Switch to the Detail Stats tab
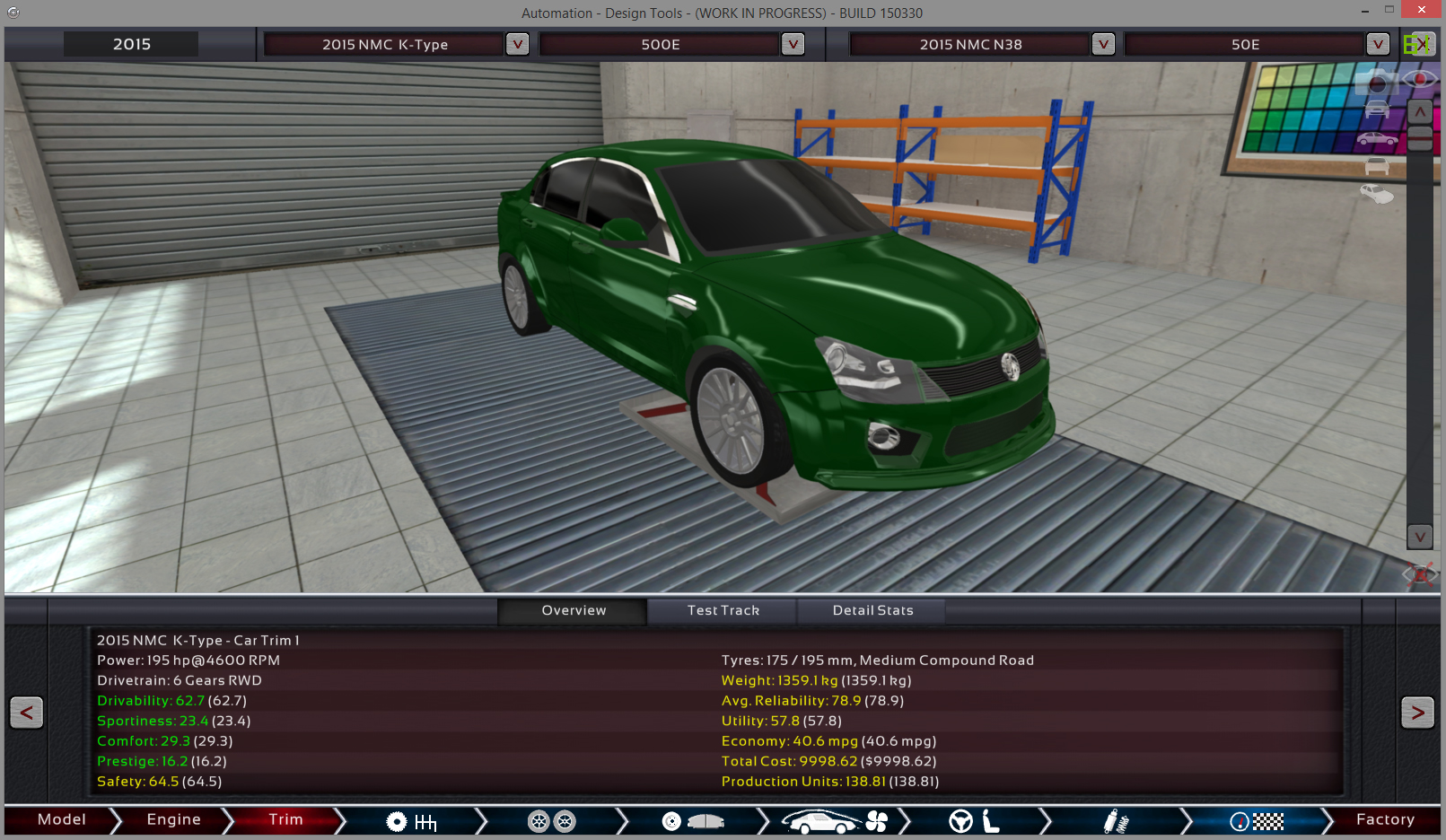The height and width of the screenshot is (840, 1446). pyautogui.click(x=872, y=610)
